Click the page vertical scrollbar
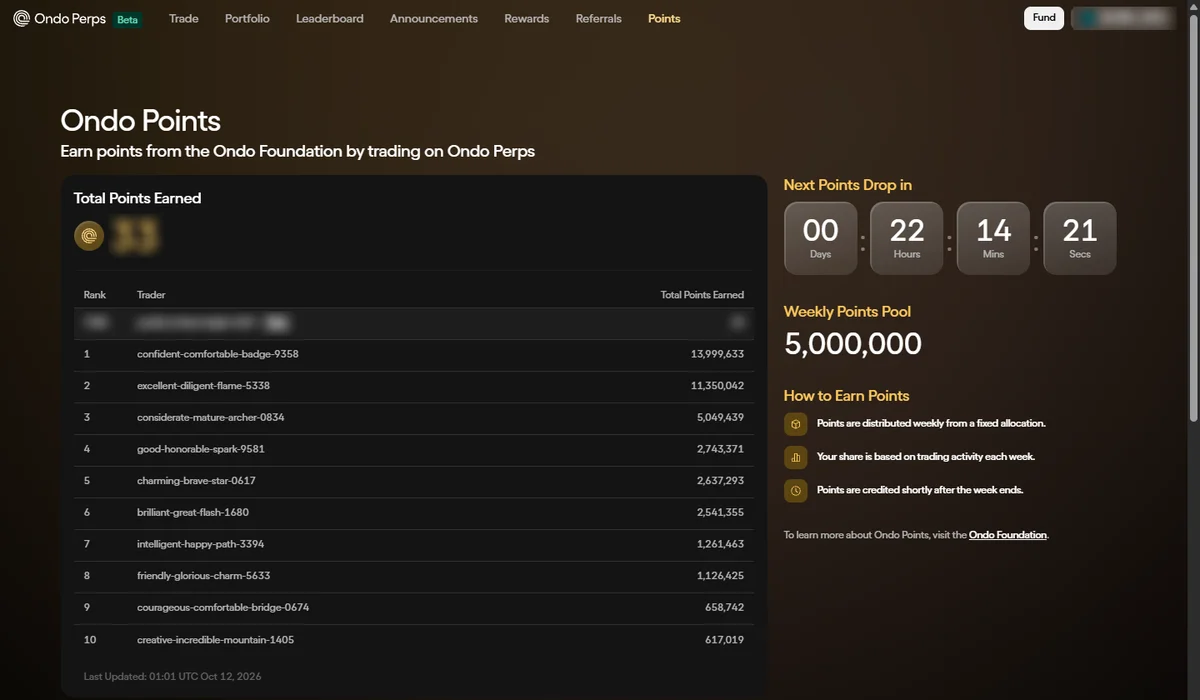 tap(1194, 220)
